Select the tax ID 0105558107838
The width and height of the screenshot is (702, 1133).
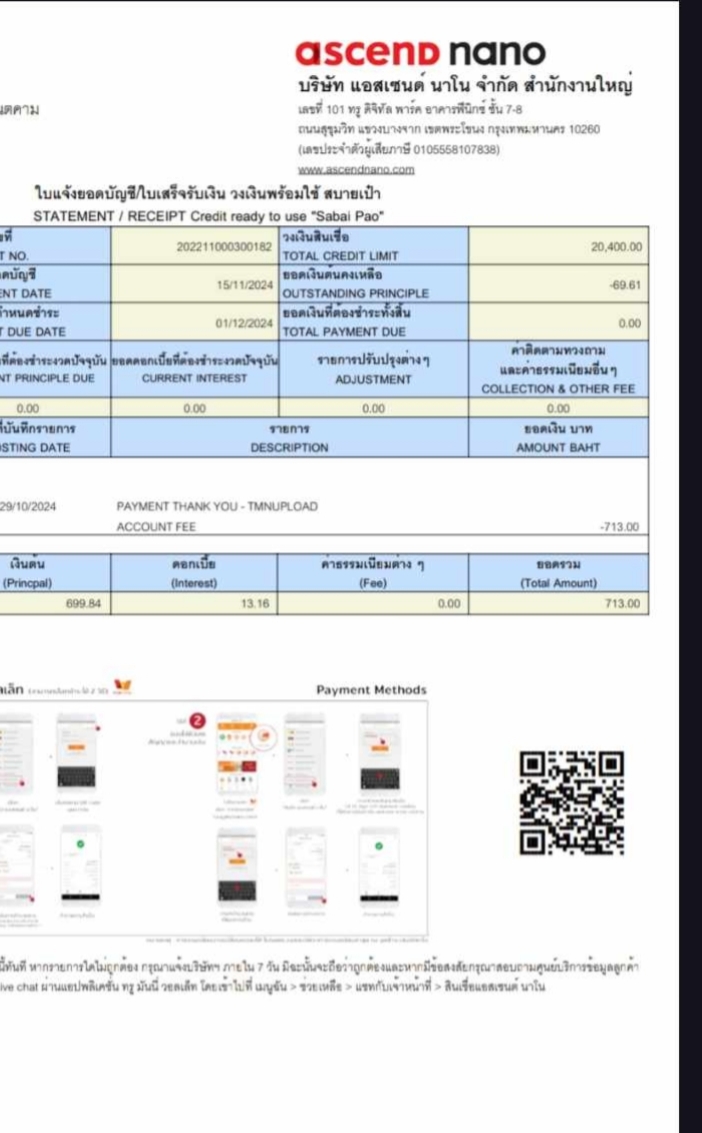point(456,150)
